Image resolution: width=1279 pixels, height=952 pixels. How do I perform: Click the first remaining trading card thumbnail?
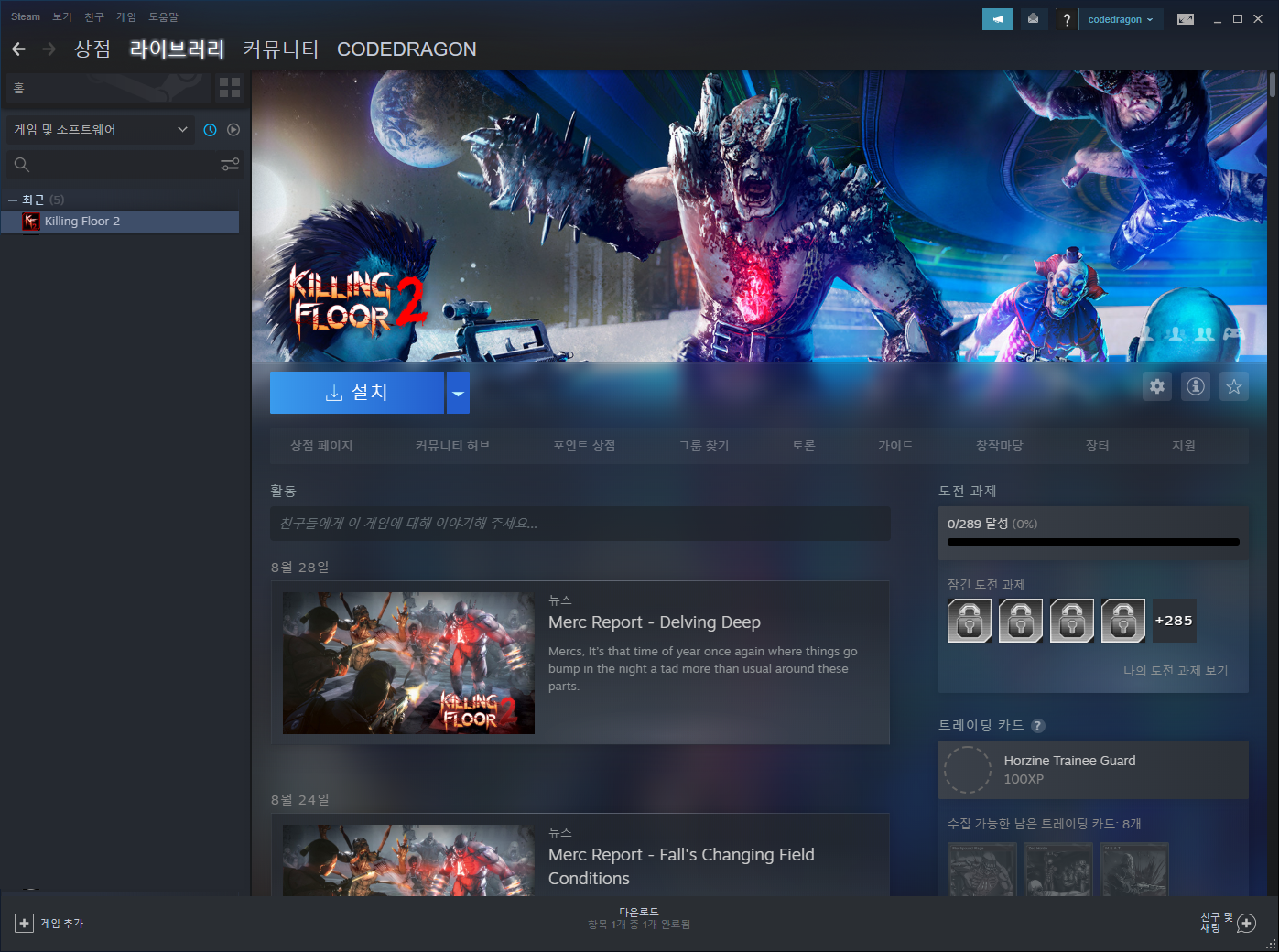coord(982,870)
